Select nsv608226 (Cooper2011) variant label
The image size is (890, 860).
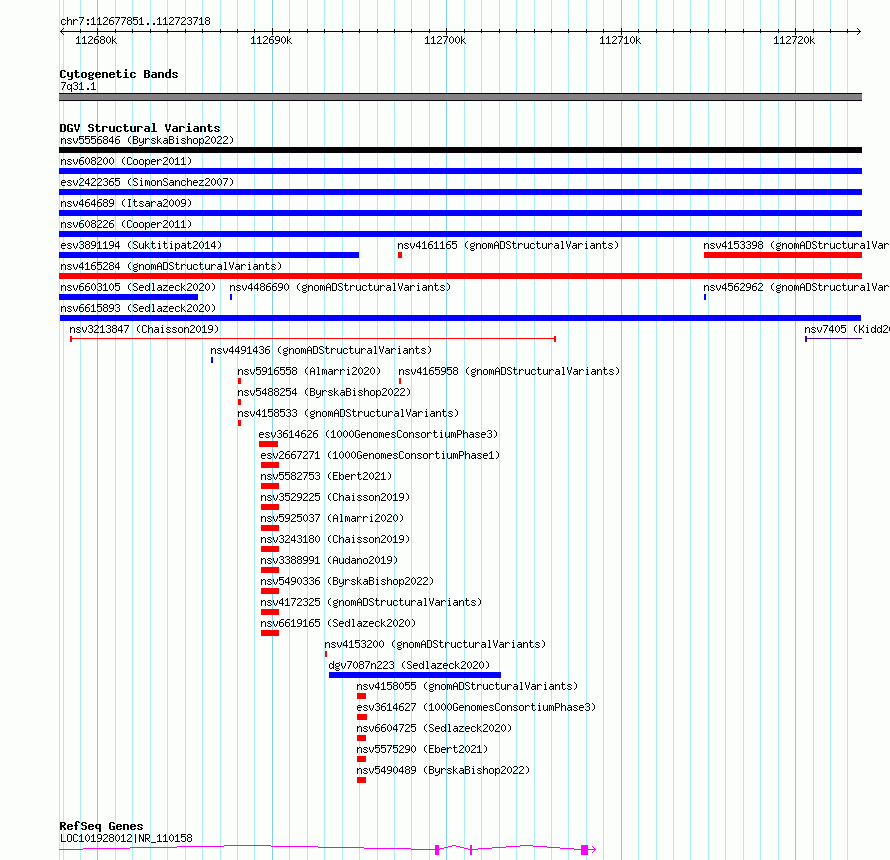126,224
